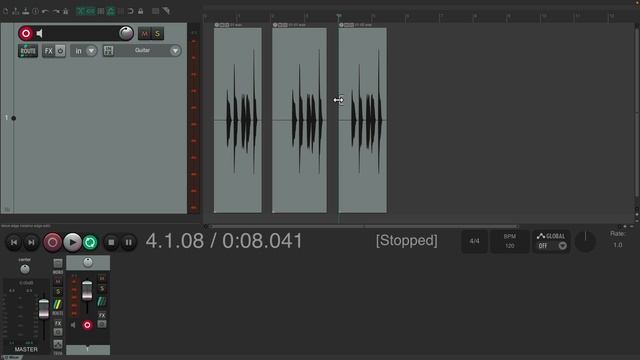
Task: Open Master FX chain in mixer
Action: 58,323
